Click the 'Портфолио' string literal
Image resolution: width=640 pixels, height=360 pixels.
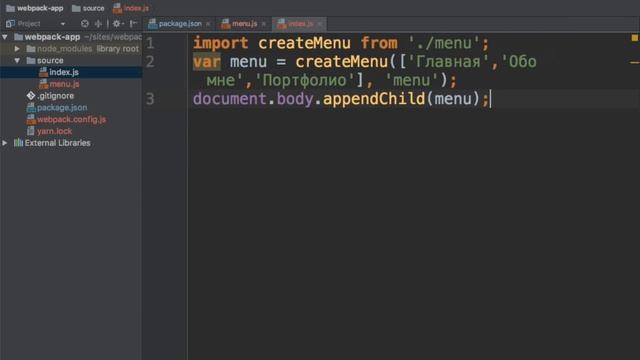305,80
